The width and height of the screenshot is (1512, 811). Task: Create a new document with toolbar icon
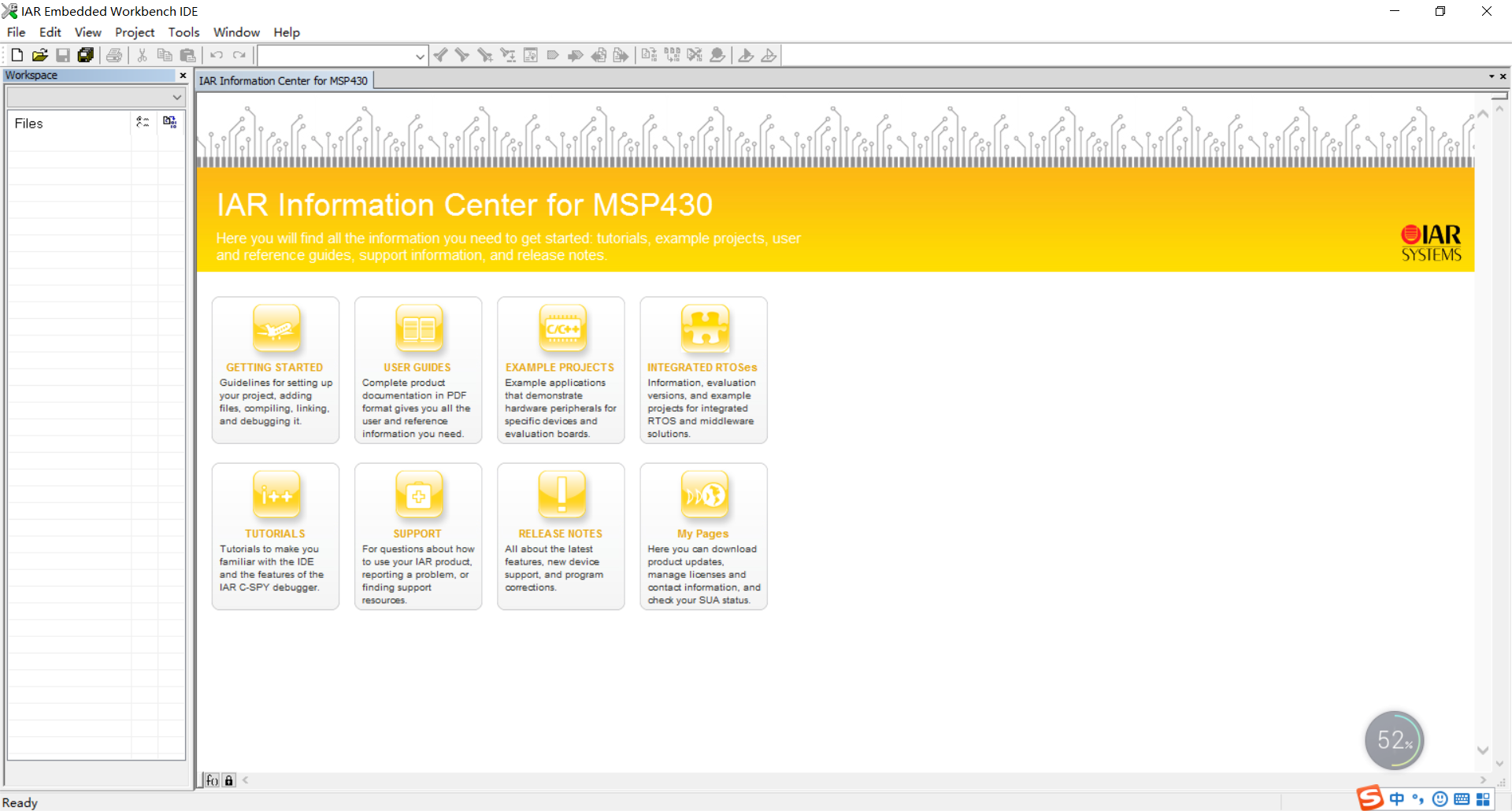[17, 55]
